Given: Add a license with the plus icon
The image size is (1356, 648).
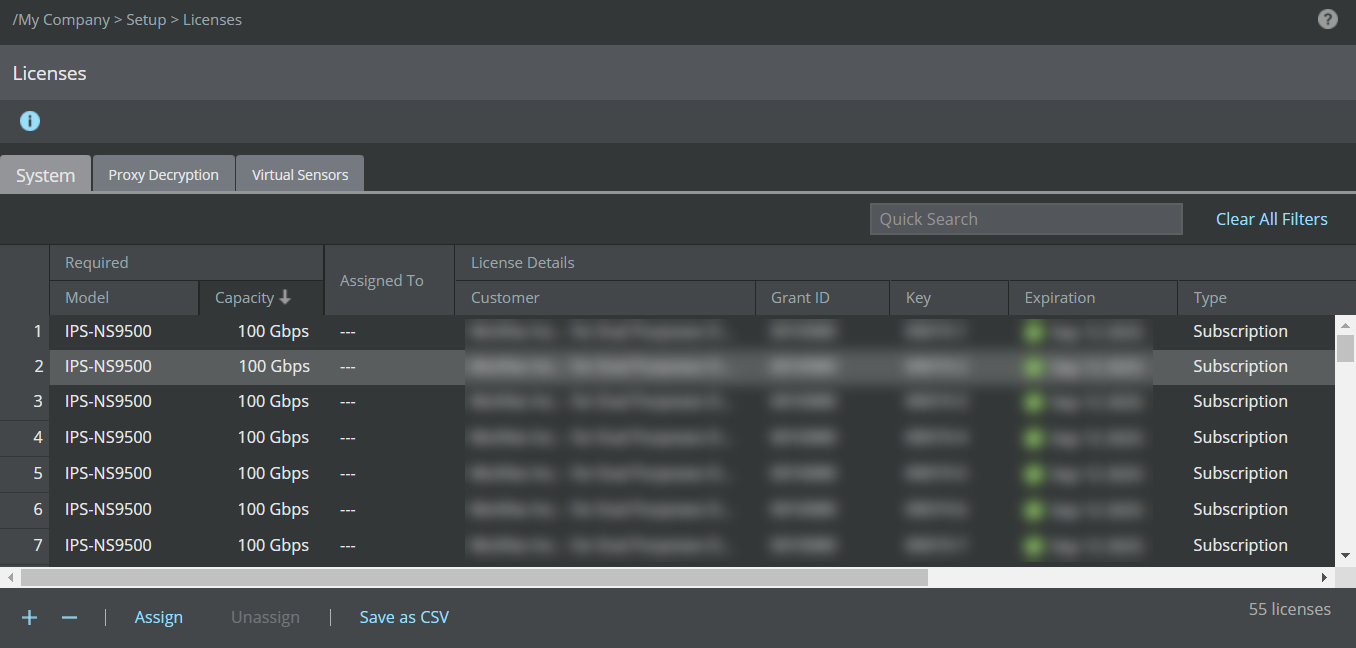Looking at the screenshot, I should coord(30,618).
